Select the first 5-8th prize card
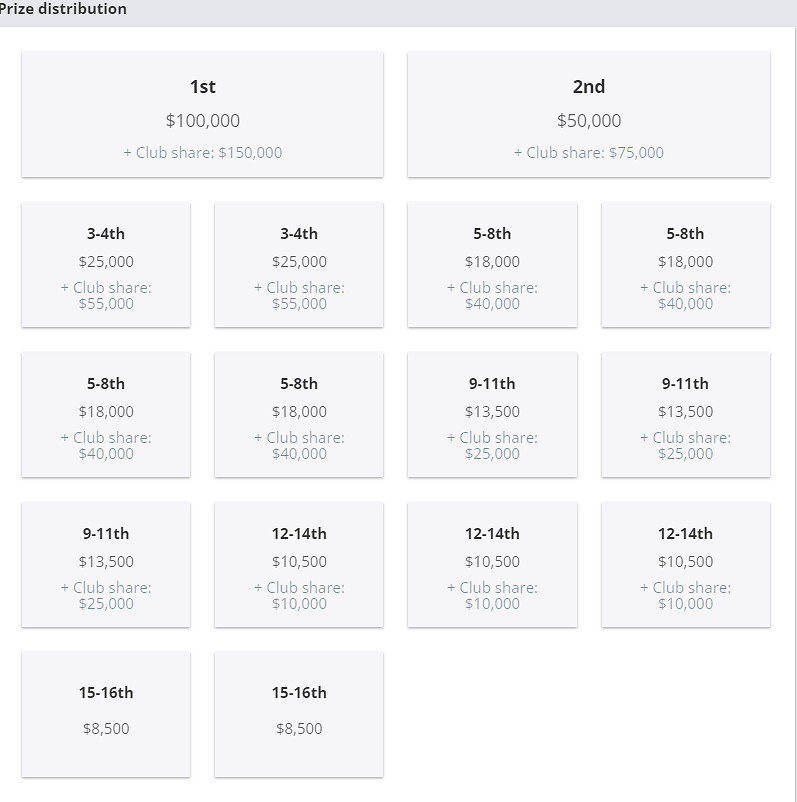 coord(492,263)
